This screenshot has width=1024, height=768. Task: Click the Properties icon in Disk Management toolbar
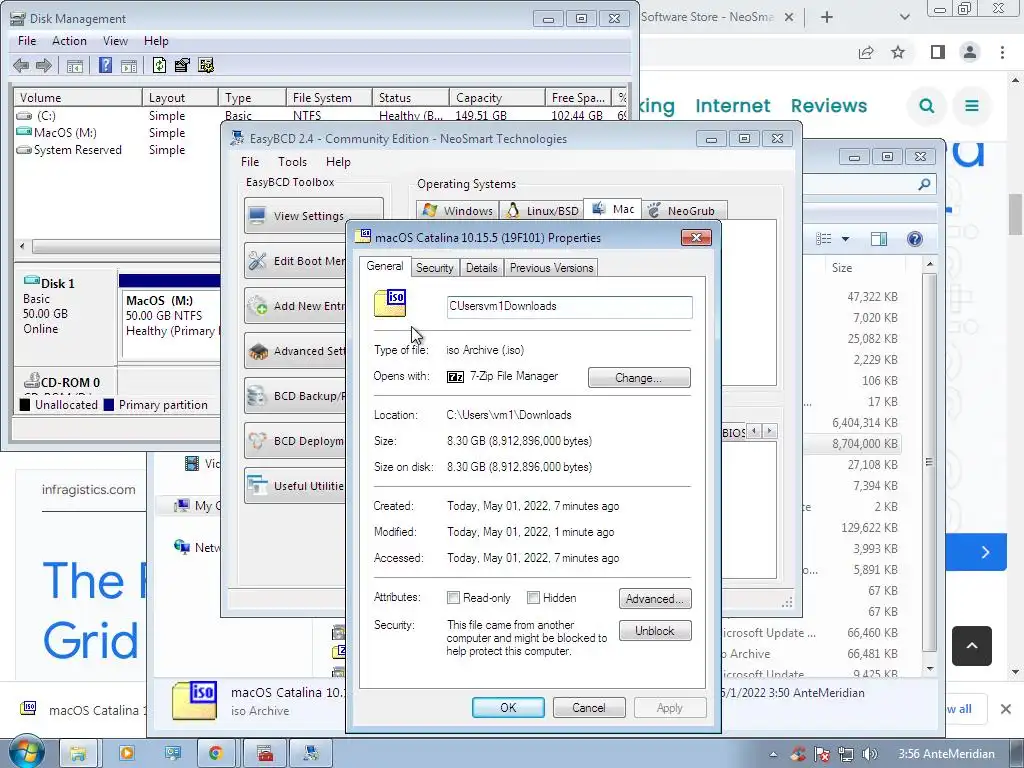click(183, 65)
